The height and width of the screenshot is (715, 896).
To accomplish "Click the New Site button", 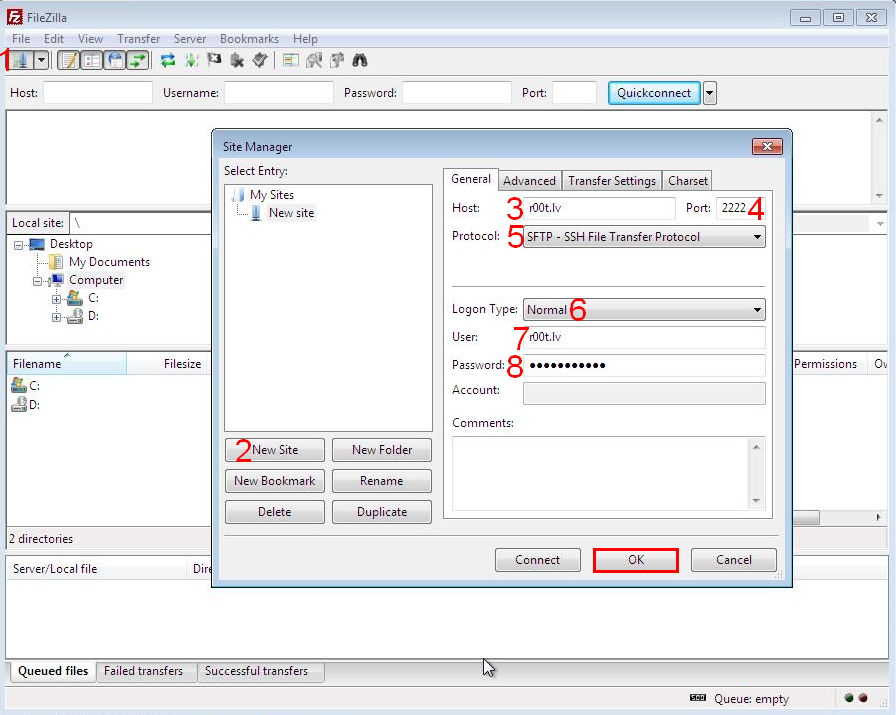I will 275,450.
